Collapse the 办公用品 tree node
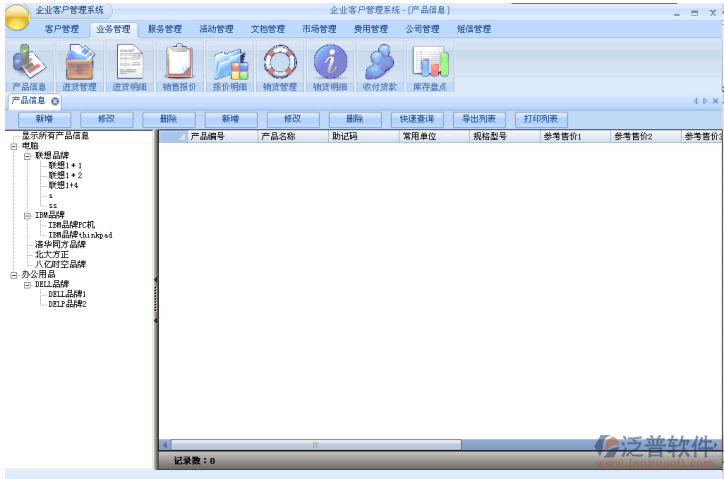This screenshot has height=479, width=724. 14,275
